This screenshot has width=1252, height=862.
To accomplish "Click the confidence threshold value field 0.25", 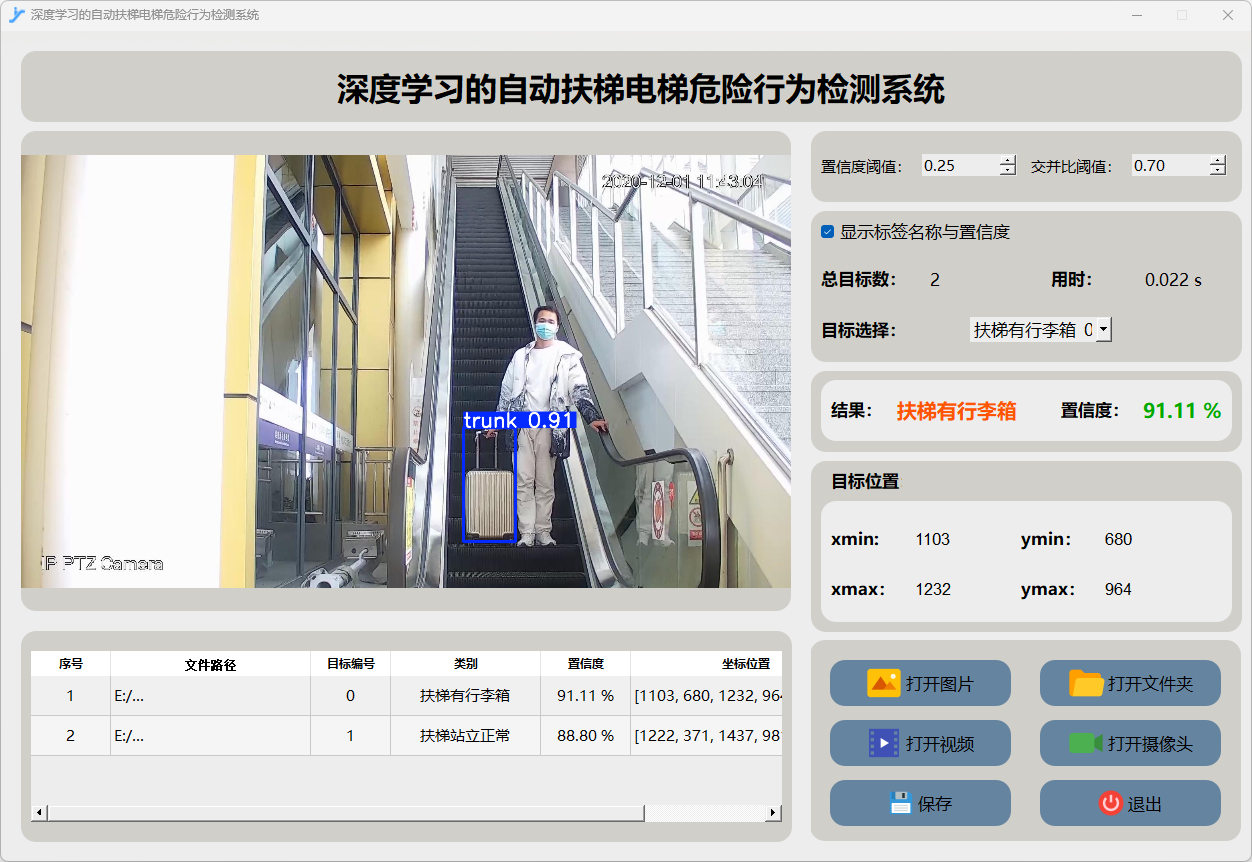I will (958, 166).
